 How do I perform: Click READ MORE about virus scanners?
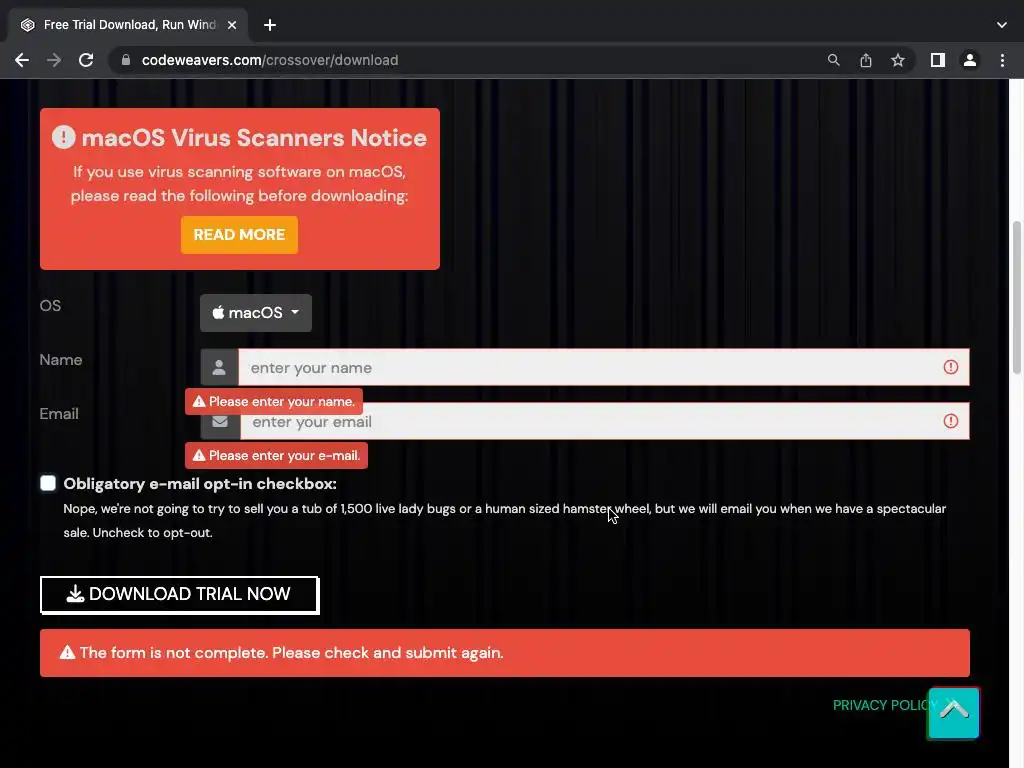[x=239, y=235]
